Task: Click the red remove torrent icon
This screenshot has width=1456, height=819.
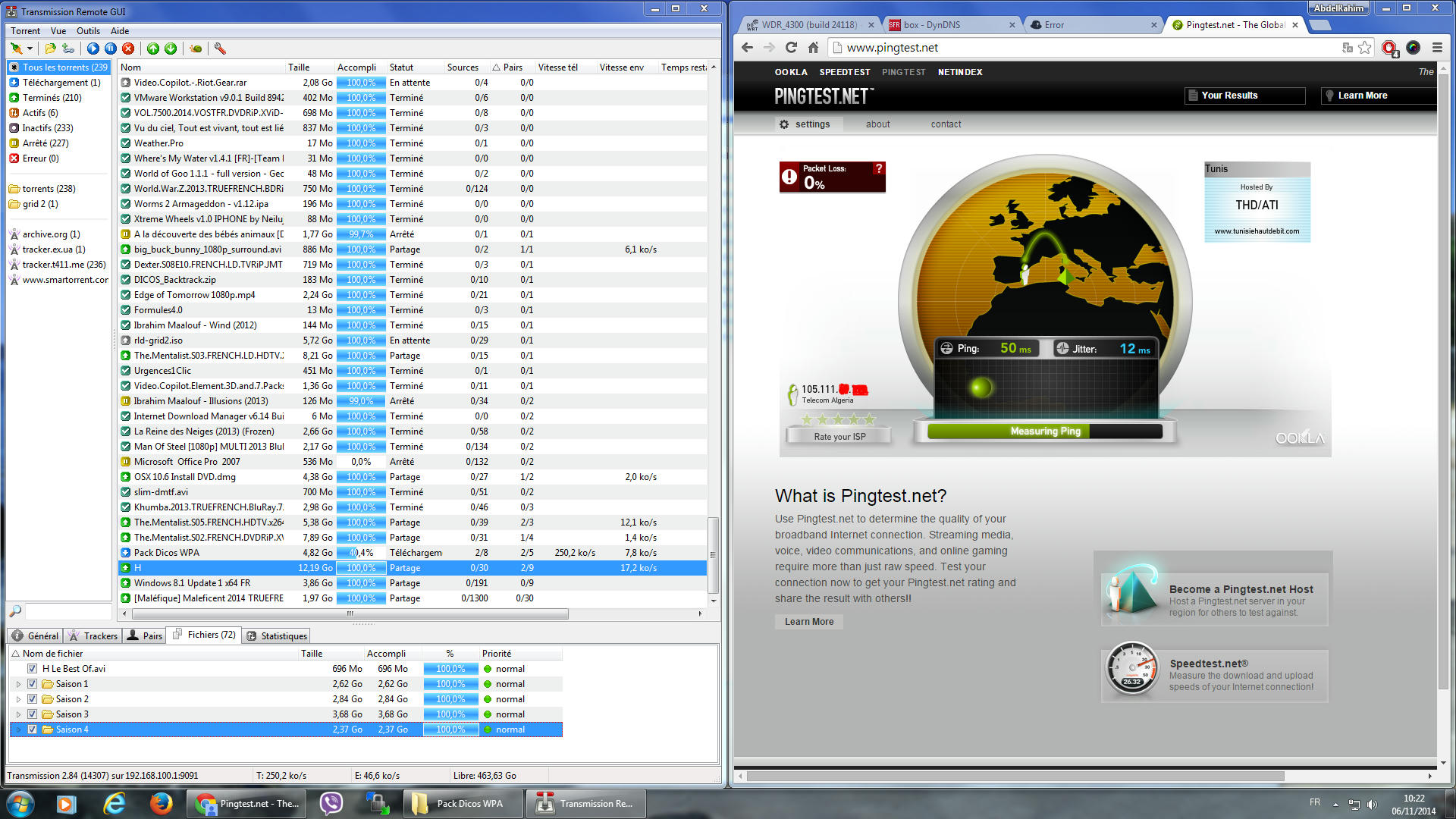Action: (128, 49)
